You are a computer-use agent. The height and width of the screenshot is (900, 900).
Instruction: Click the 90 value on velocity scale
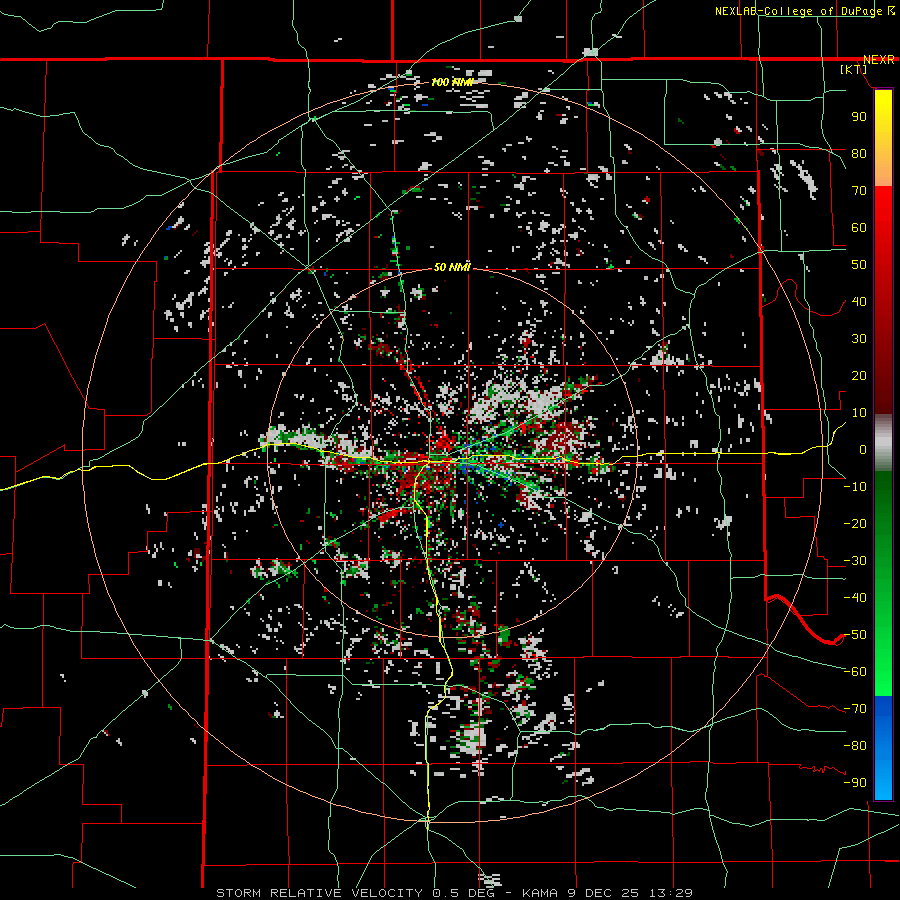(859, 117)
